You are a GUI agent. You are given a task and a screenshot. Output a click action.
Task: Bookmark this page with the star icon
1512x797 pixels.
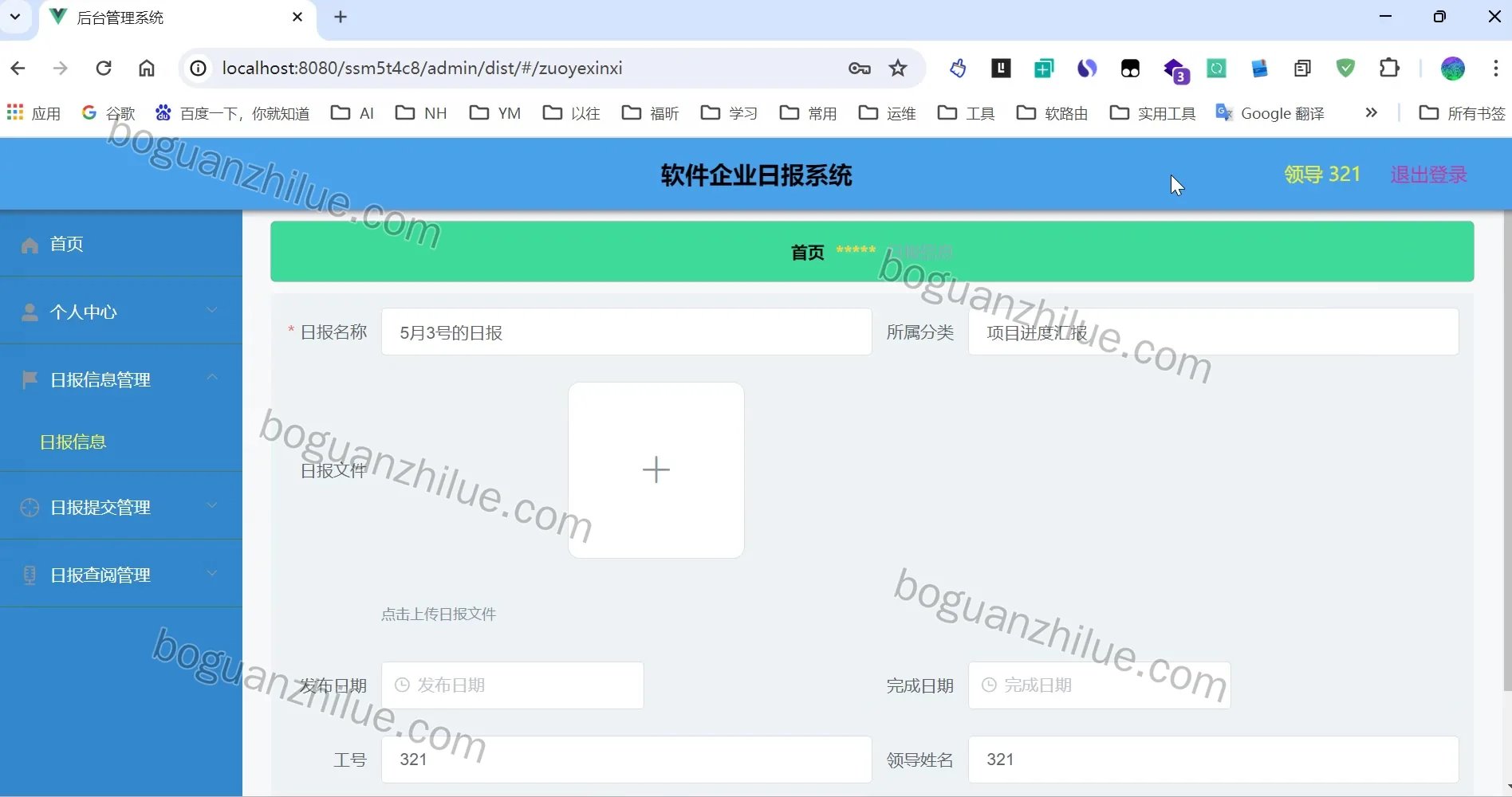[x=898, y=69]
